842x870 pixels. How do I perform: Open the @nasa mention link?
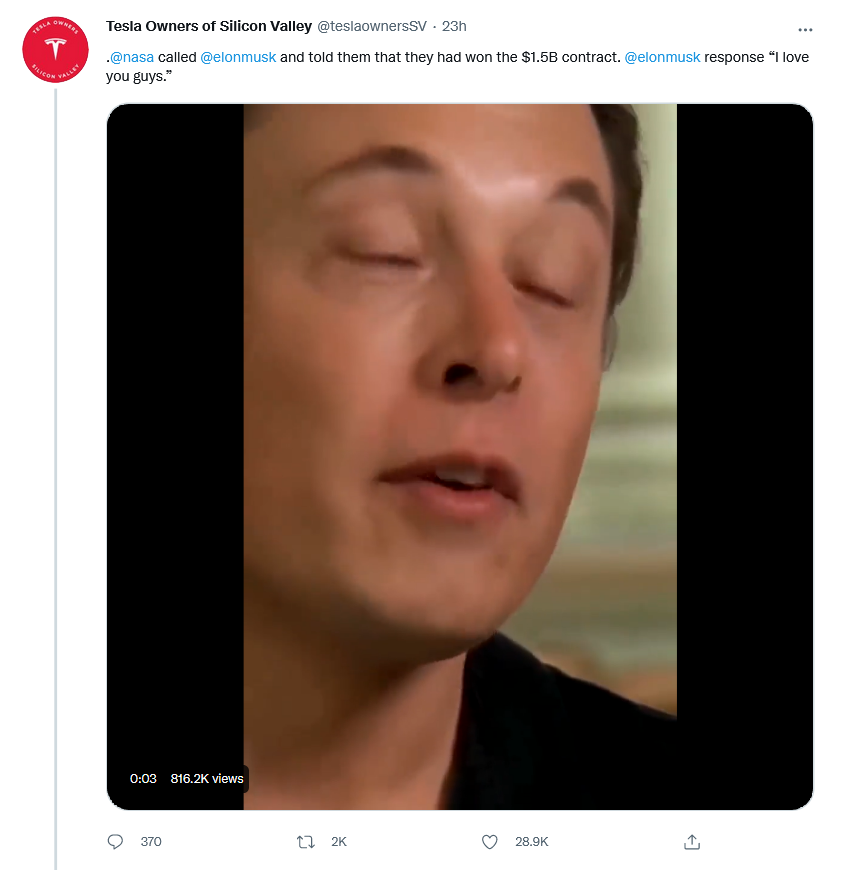(132, 57)
